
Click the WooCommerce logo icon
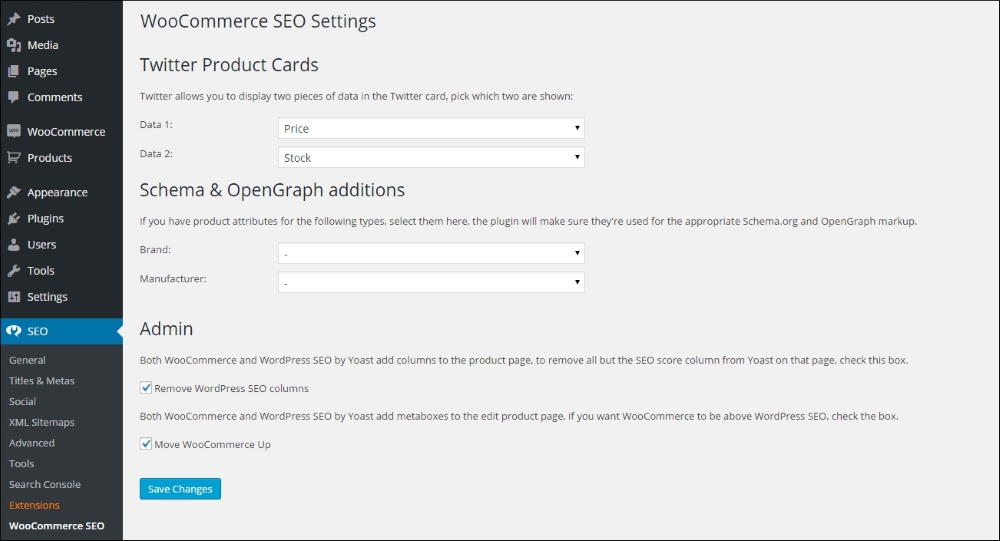click(x=13, y=131)
